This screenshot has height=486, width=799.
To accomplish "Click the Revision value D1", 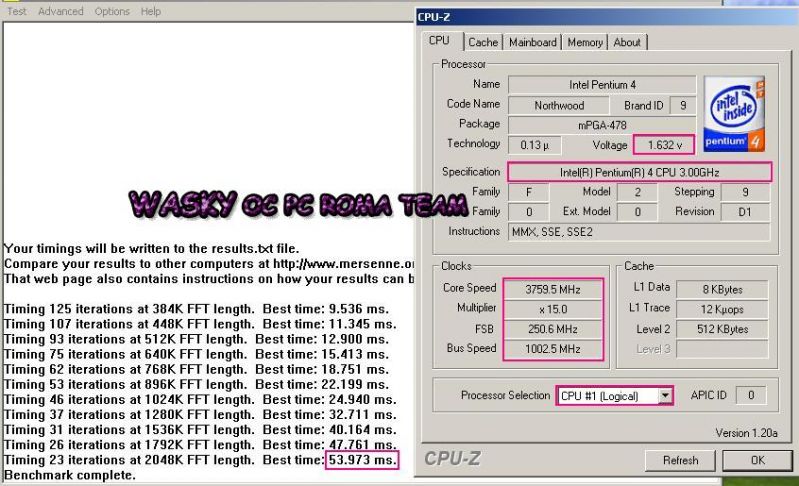I will 744,212.
